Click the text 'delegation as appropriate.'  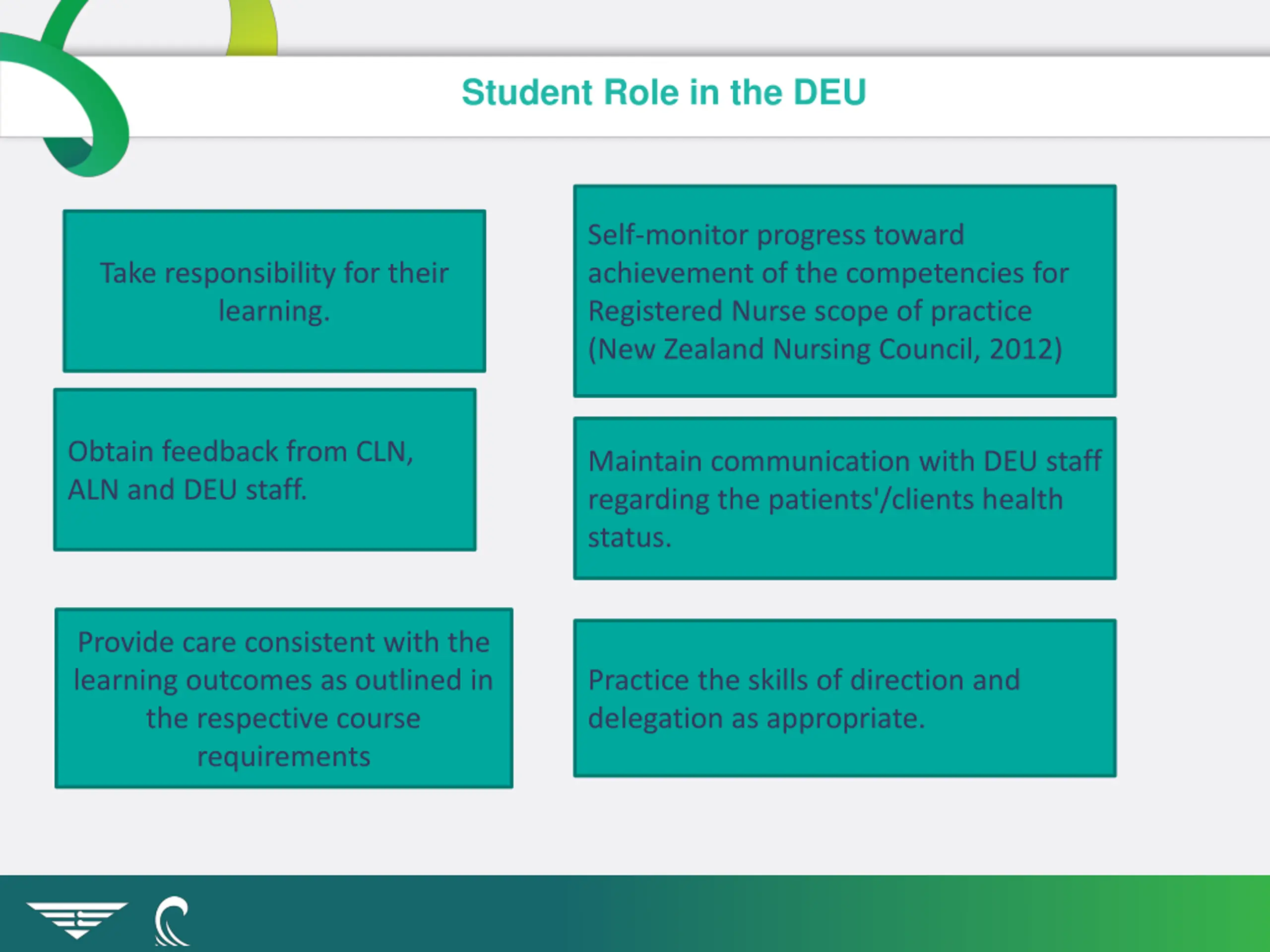(x=756, y=718)
